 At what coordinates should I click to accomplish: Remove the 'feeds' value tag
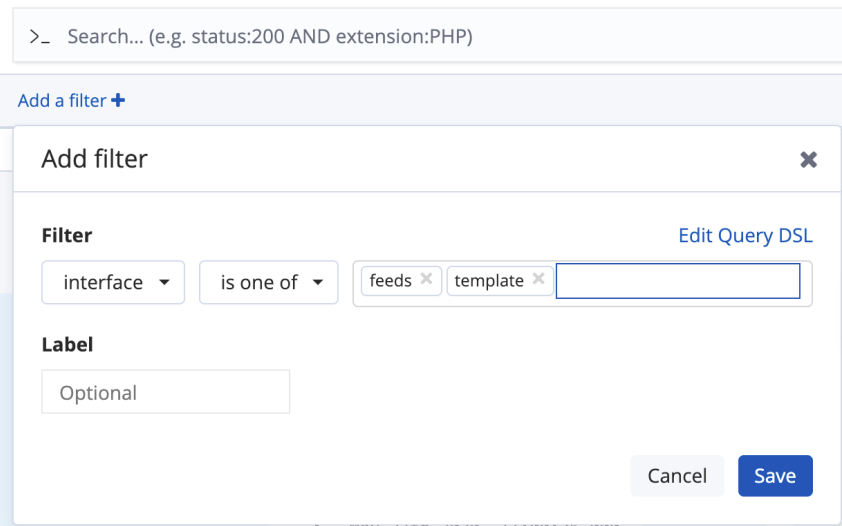426,280
